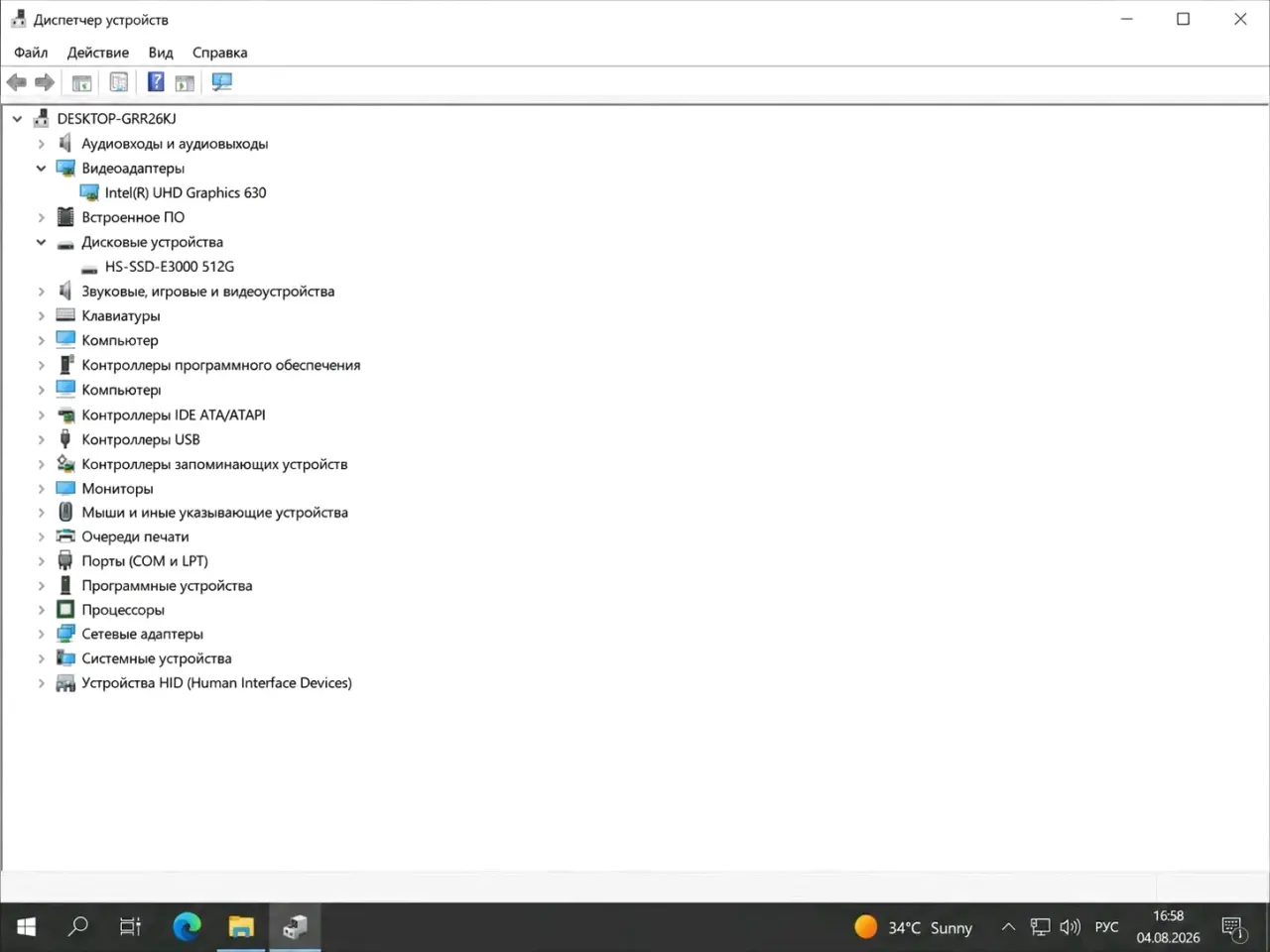
Task: Click the icon beside Программные устройства
Action: tap(65, 585)
